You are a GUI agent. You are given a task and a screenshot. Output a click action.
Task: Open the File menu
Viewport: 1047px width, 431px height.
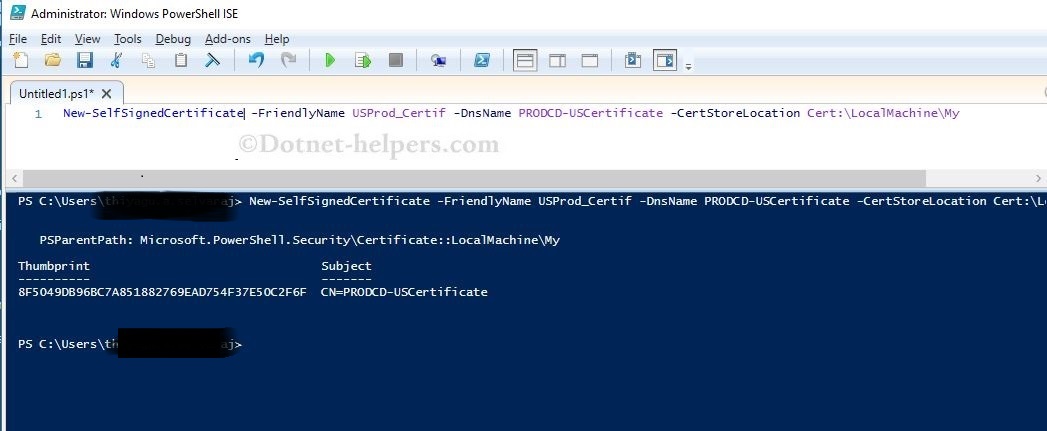(x=18, y=39)
